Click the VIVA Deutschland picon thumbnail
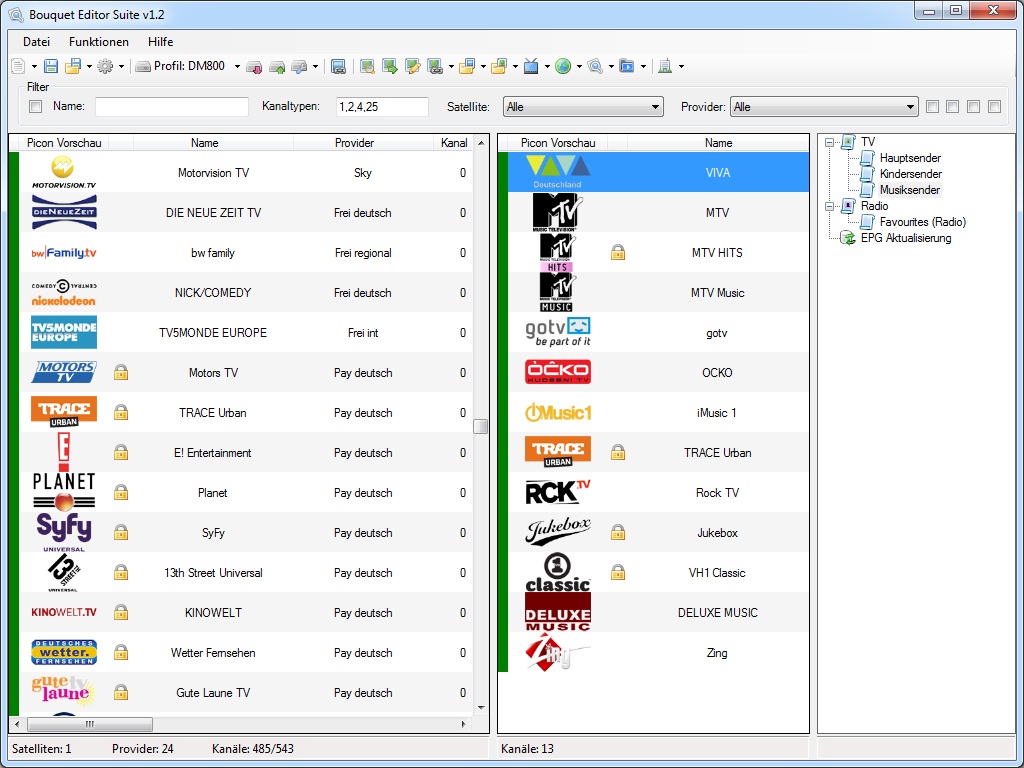 [558, 172]
